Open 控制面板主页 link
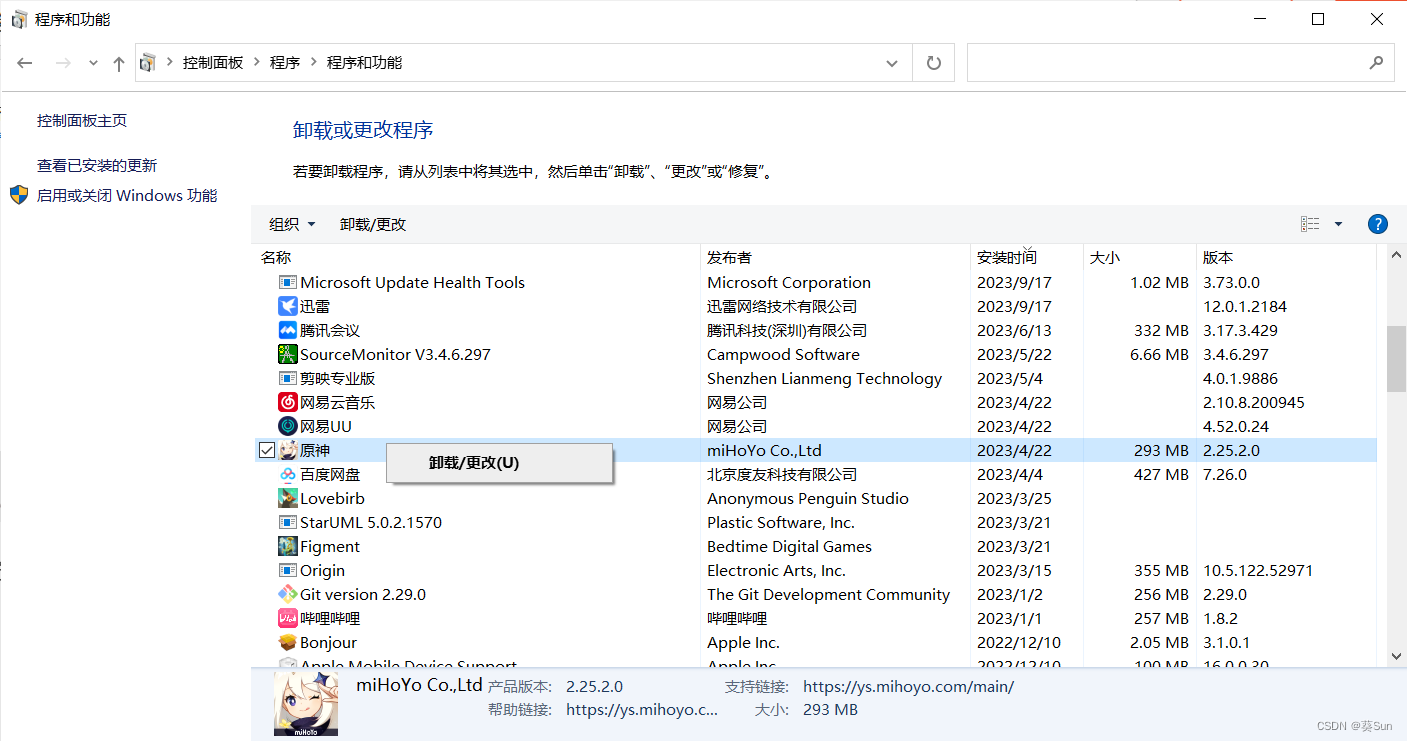Image resolution: width=1407 pixels, height=741 pixels. click(82, 121)
